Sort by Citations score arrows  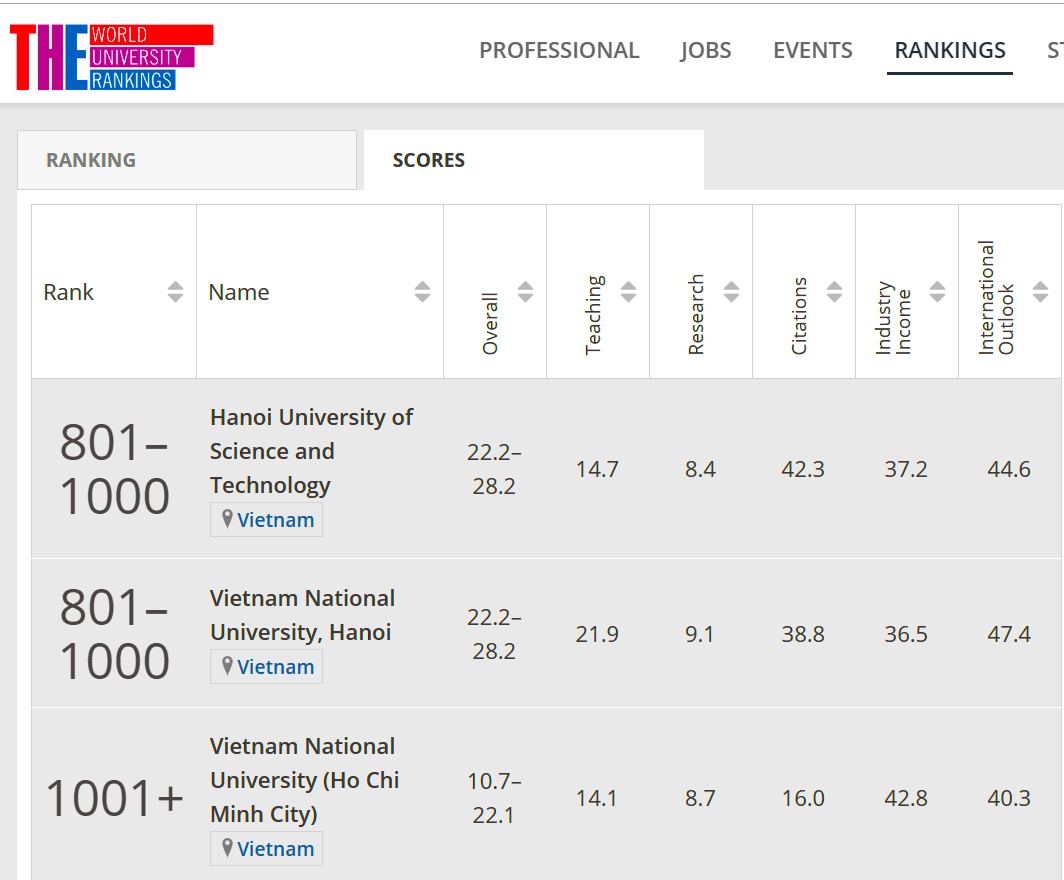point(834,292)
